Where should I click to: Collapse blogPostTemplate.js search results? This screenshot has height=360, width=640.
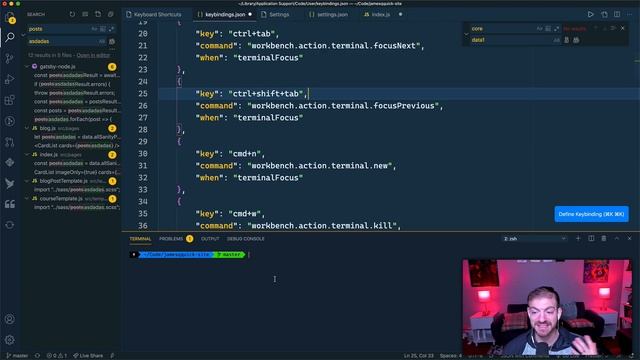27,181
